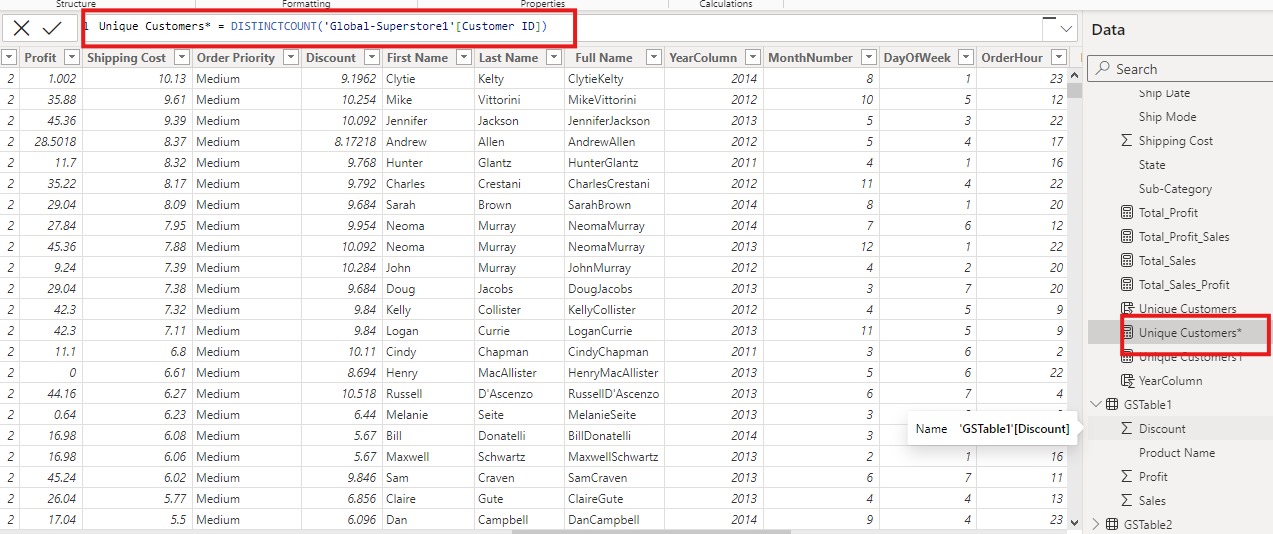Click the Total_Sales measure calculator icon

click(1127, 261)
